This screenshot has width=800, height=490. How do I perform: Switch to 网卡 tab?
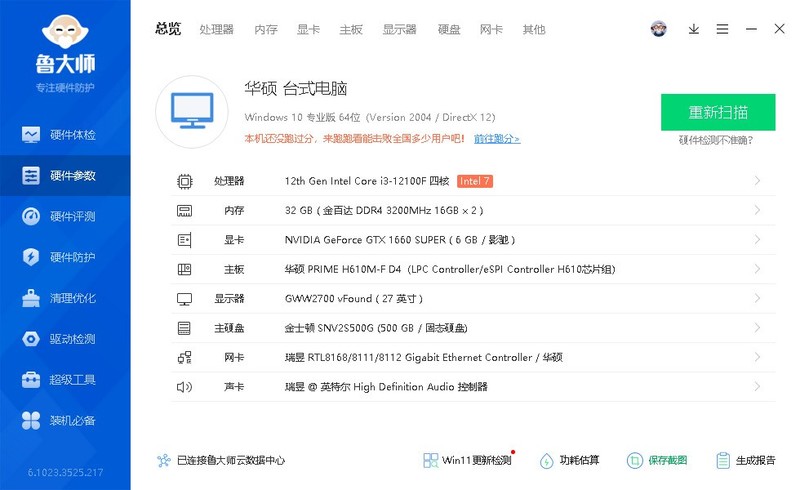click(491, 30)
